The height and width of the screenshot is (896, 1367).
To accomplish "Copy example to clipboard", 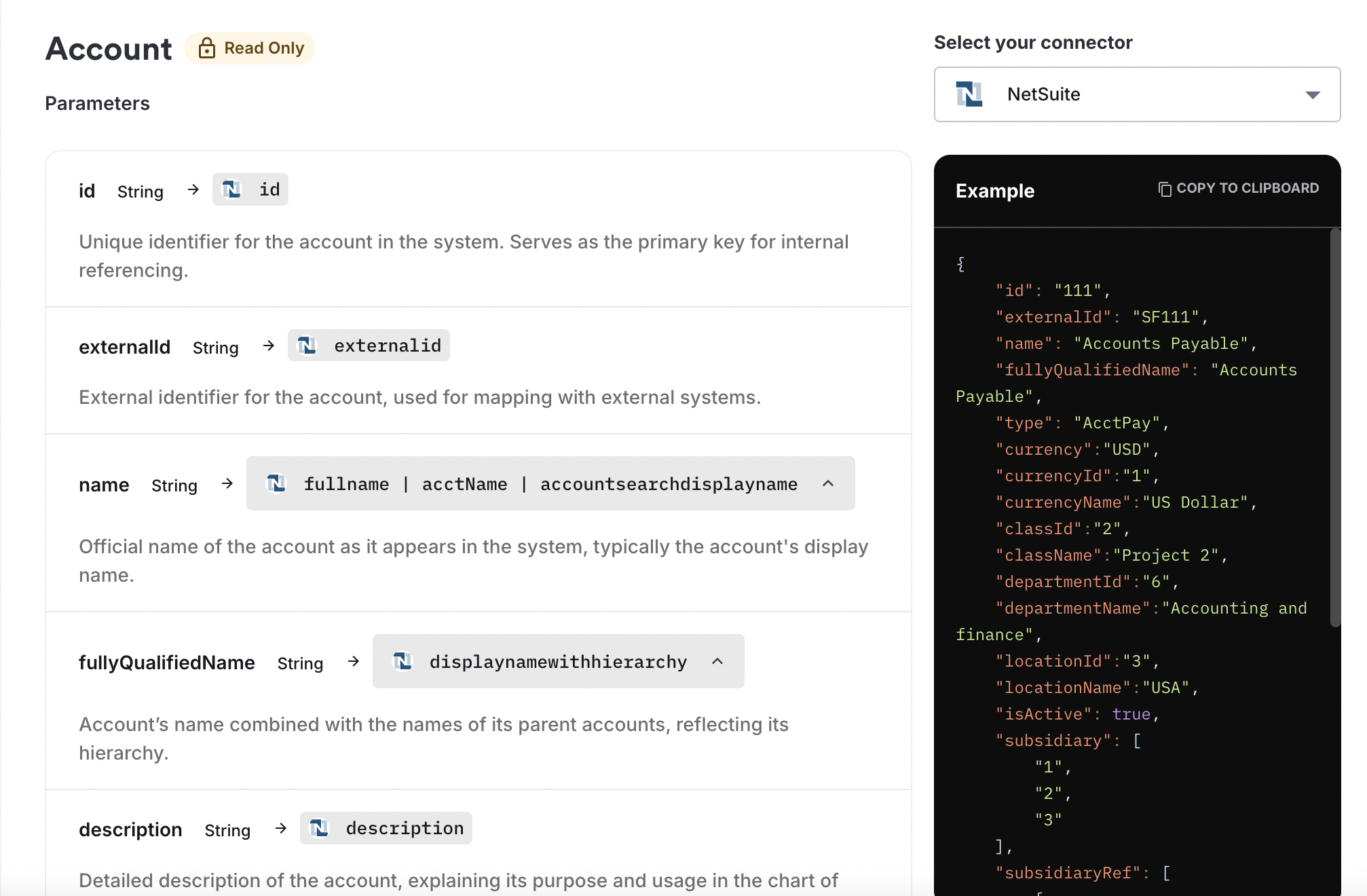I will [x=1239, y=189].
